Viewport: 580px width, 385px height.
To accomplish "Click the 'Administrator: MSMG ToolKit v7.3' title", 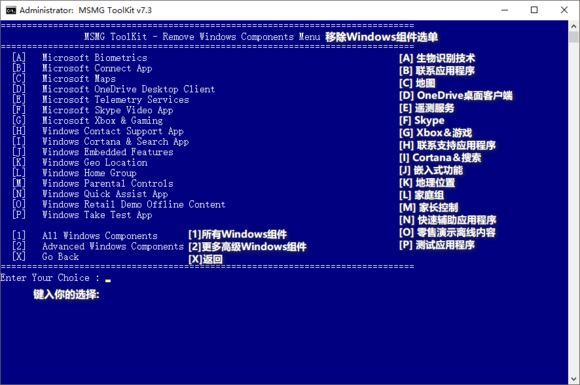I will point(86,10).
